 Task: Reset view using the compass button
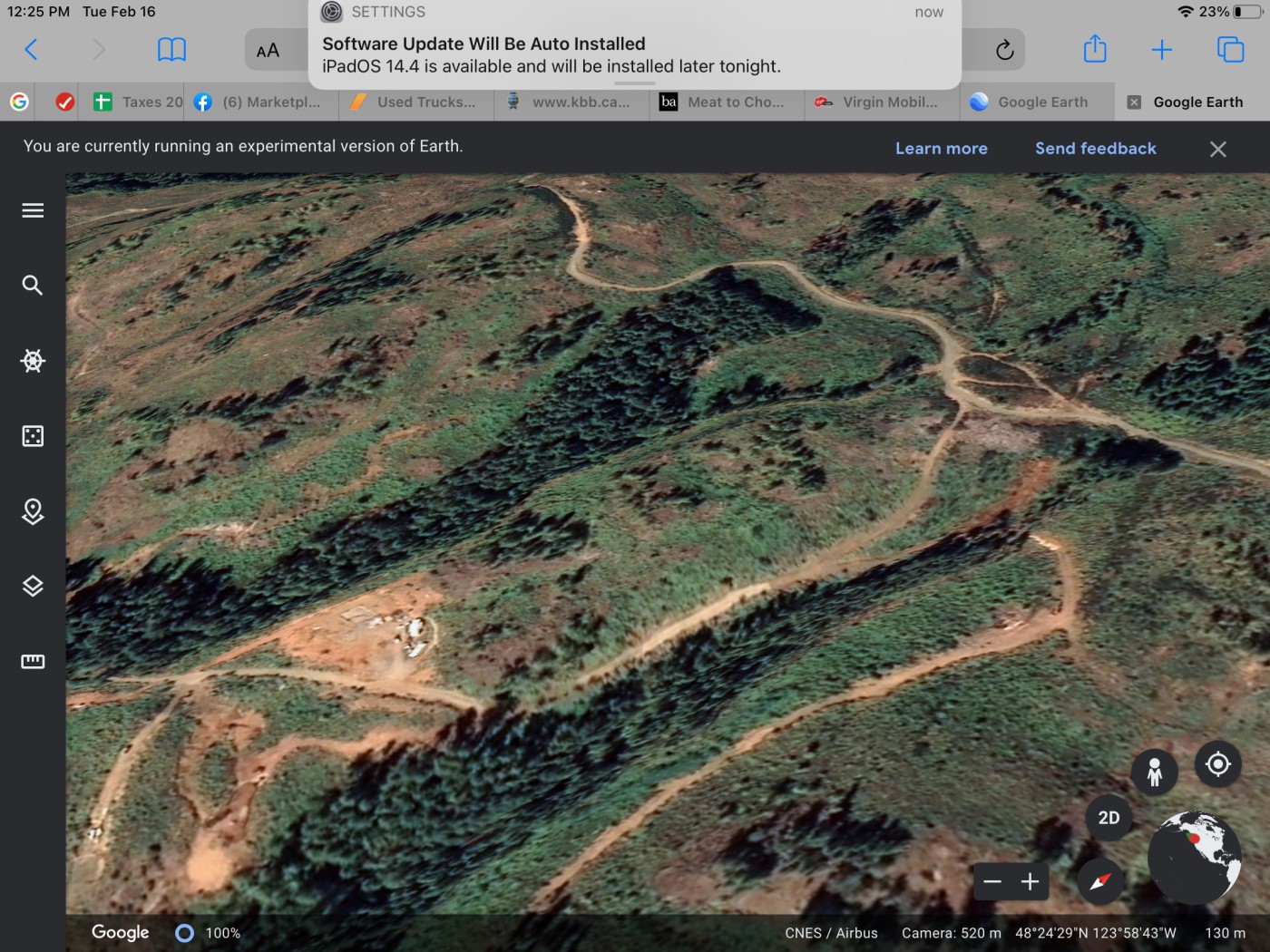1099,881
